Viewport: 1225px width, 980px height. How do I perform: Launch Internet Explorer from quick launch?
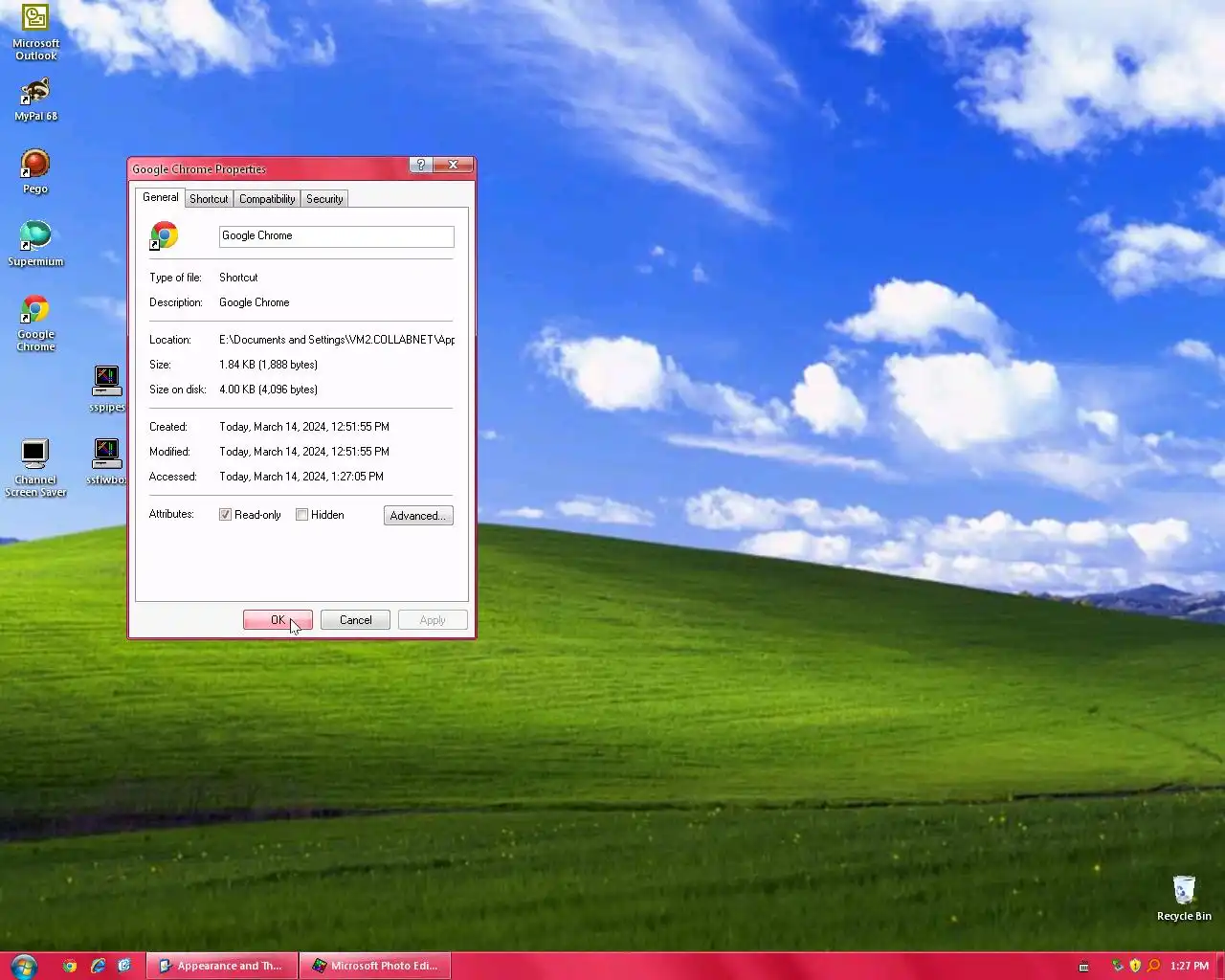(x=98, y=966)
